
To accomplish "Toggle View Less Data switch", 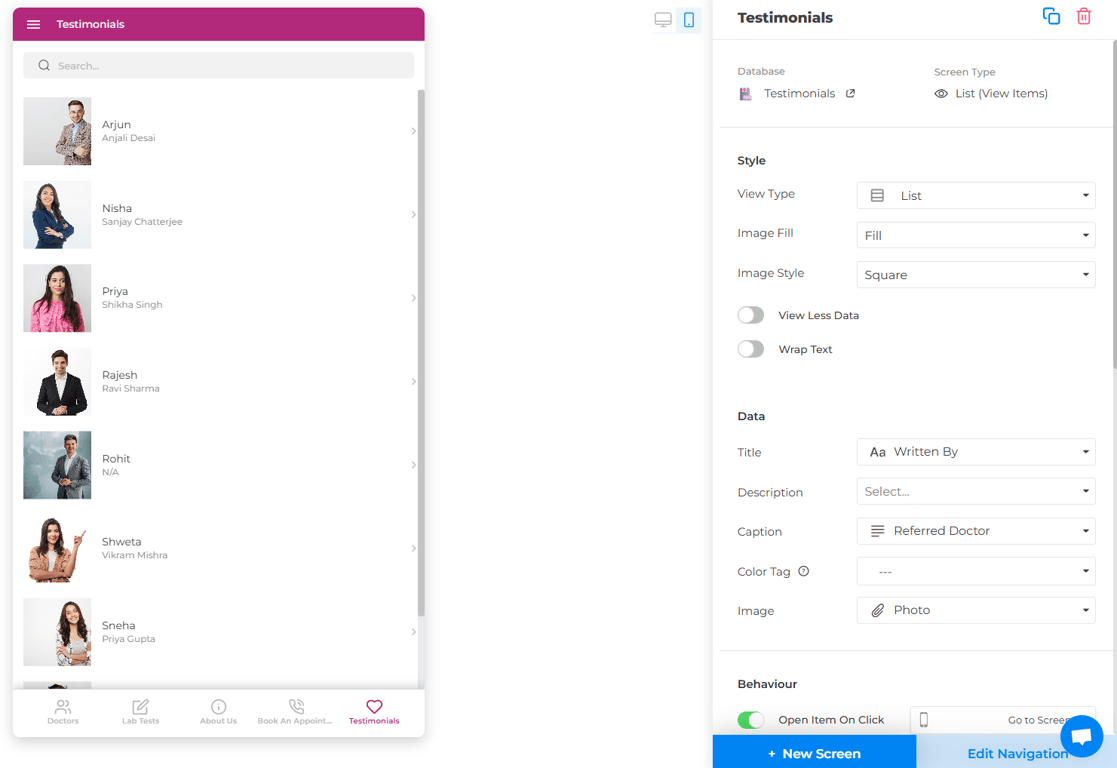I will (751, 315).
